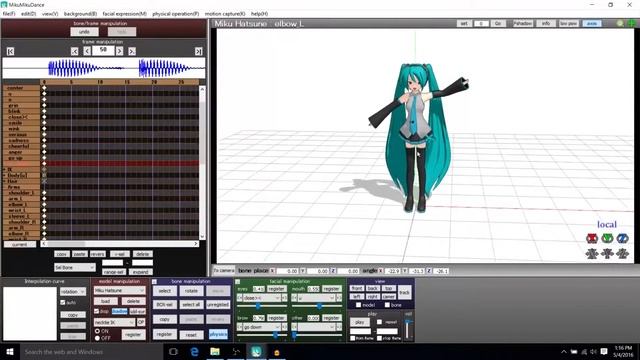Select the IK ON radio button

point(97,331)
